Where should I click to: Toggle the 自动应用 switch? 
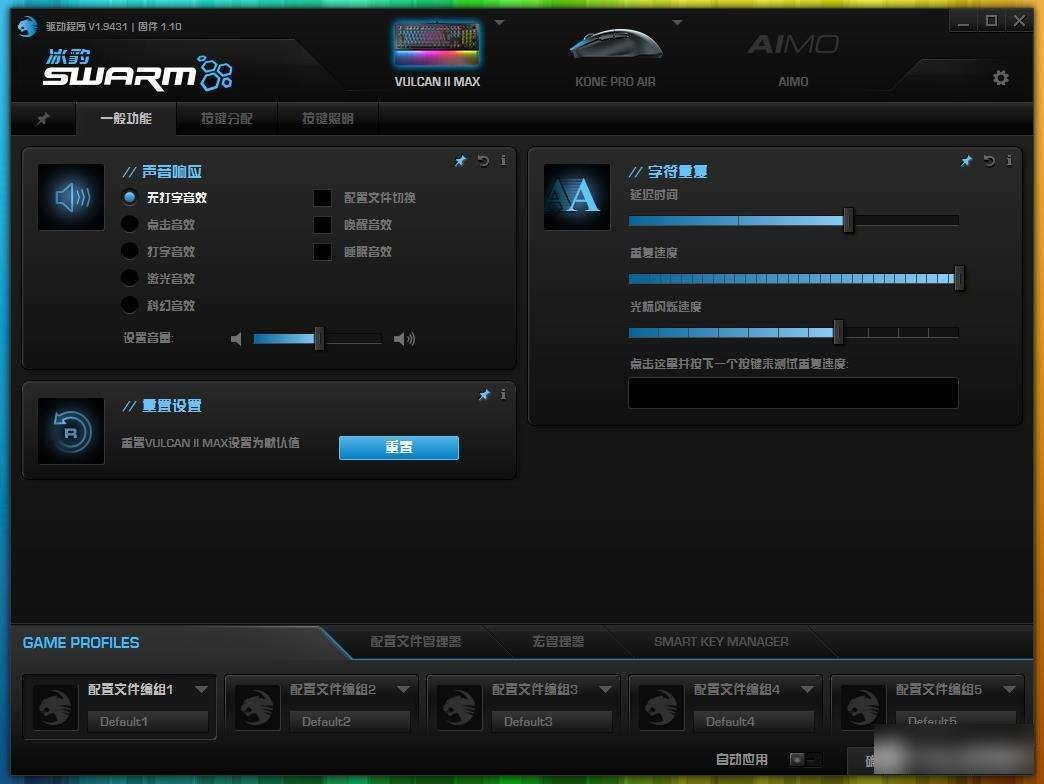pos(804,759)
